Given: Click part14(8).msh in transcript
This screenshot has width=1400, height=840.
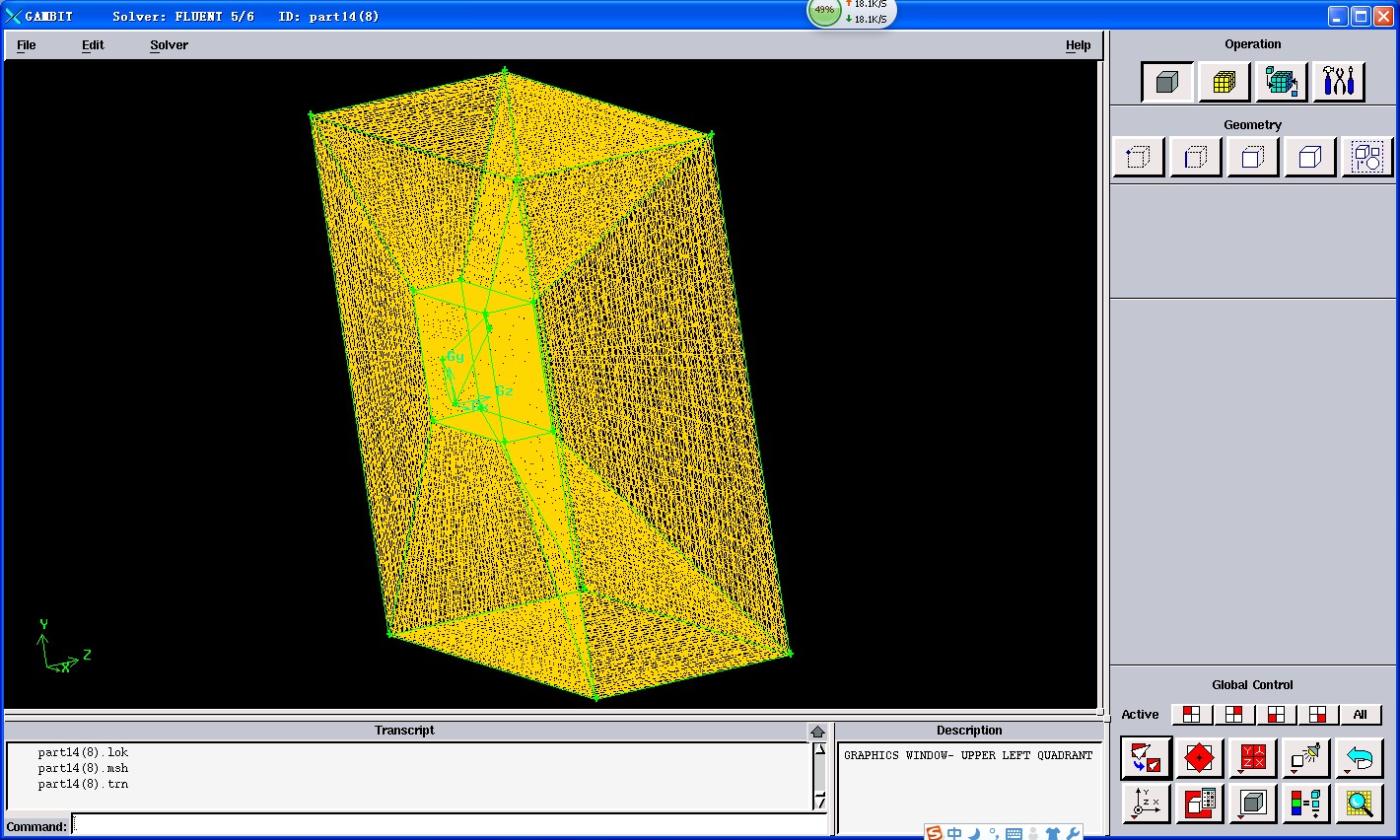Looking at the screenshot, I should tap(83, 768).
